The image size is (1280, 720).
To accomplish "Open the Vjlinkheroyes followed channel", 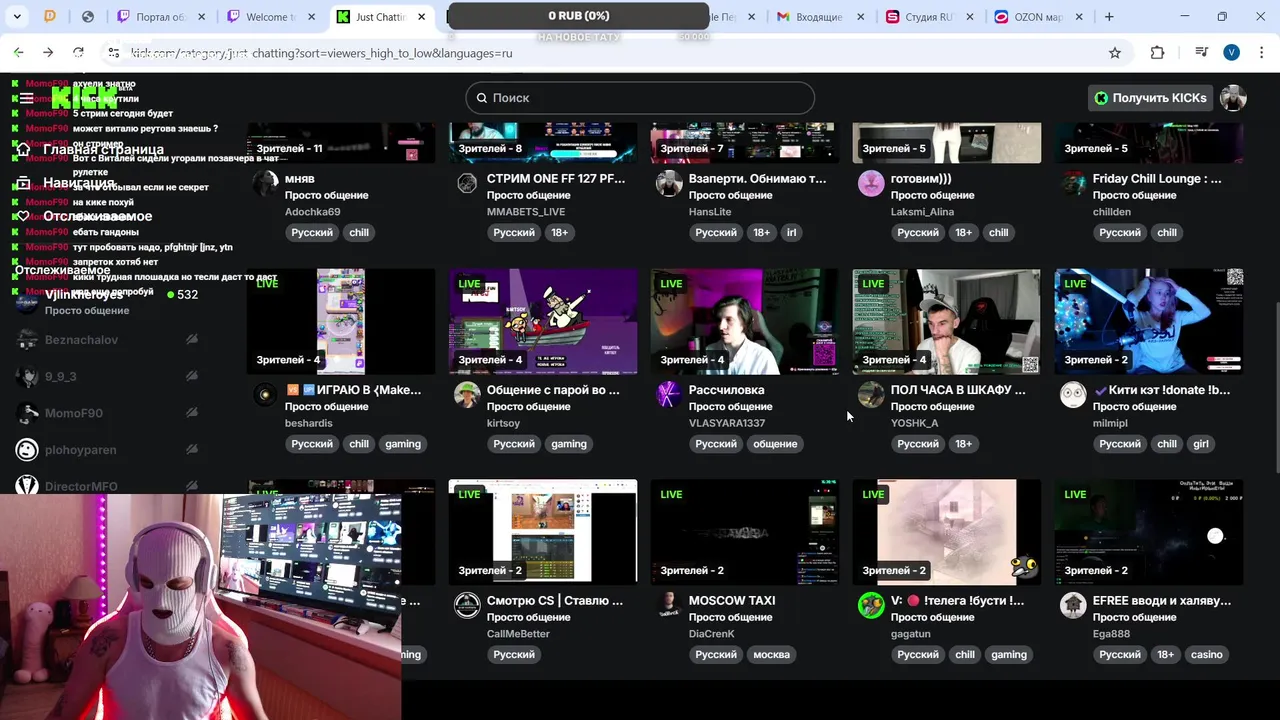I will point(108,301).
